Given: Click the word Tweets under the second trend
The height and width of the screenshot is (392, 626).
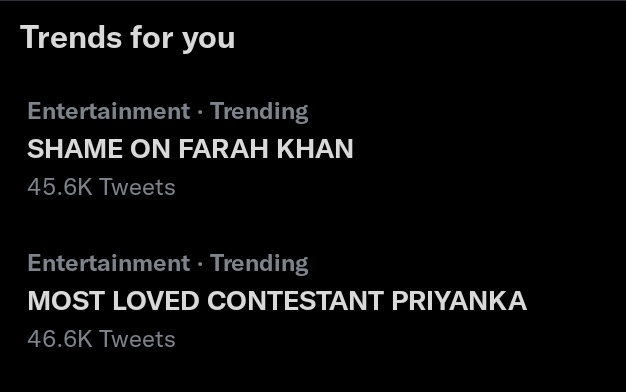Looking at the screenshot, I should coord(137,339).
